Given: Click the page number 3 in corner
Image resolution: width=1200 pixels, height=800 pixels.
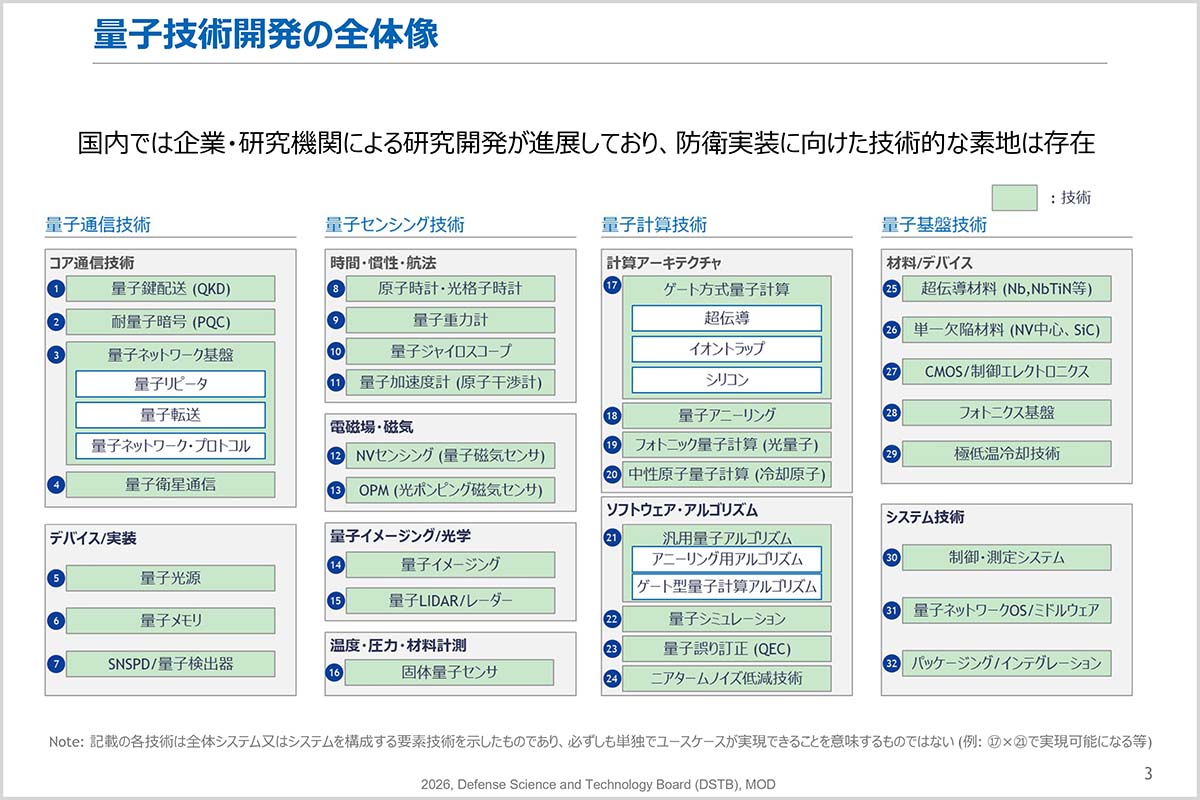Looking at the screenshot, I should click(1148, 773).
